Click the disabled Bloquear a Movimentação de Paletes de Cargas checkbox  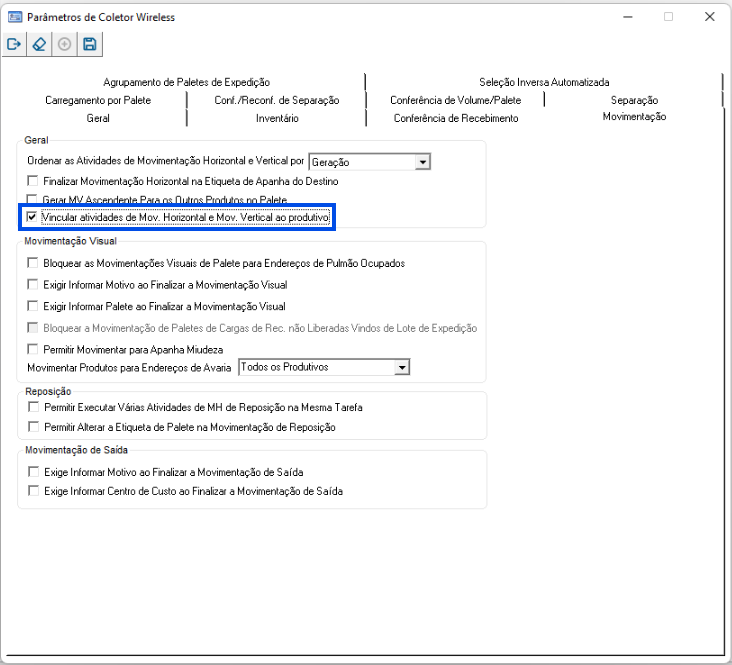[x=32, y=328]
